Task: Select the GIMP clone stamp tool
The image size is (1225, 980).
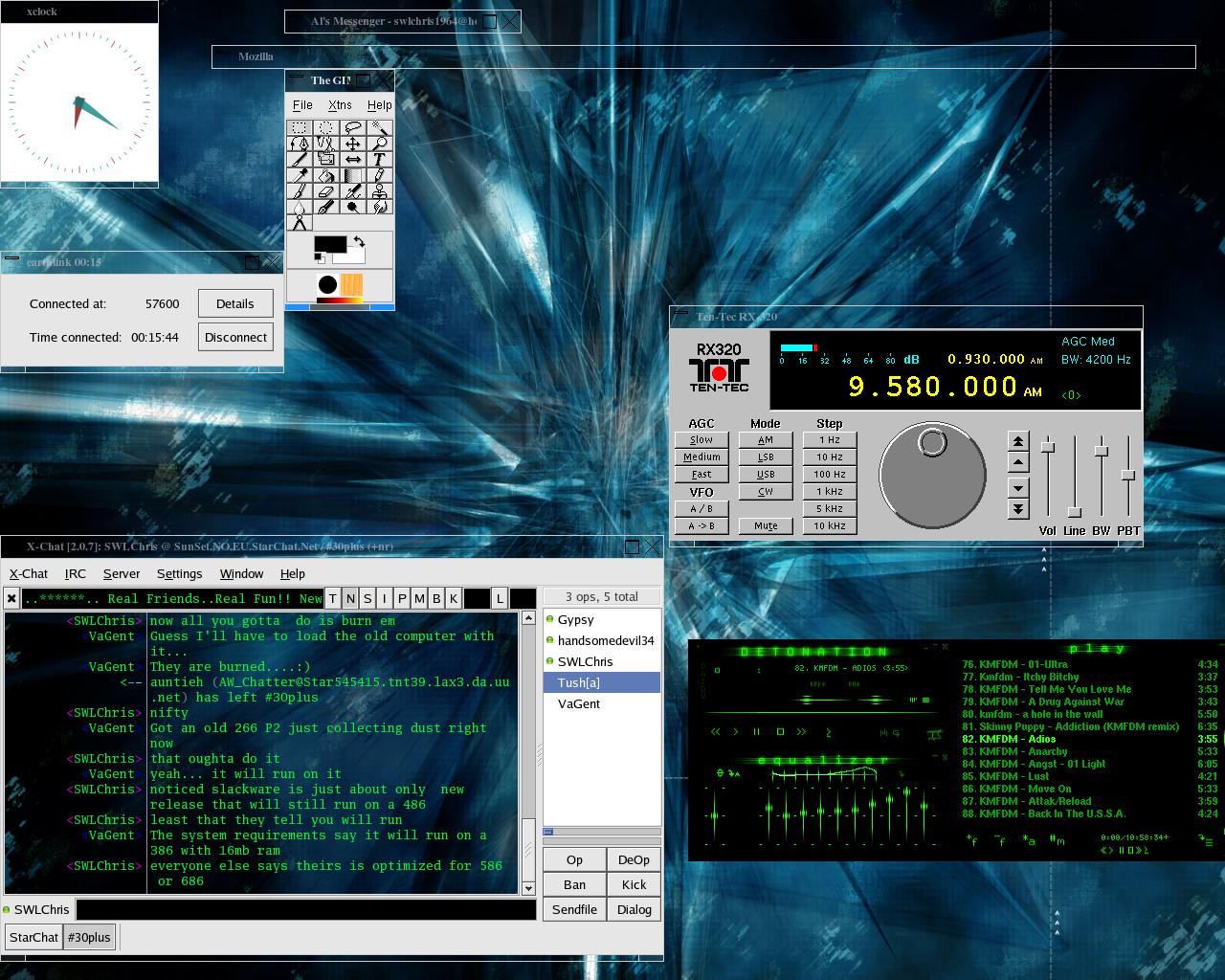Action: [x=380, y=191]
